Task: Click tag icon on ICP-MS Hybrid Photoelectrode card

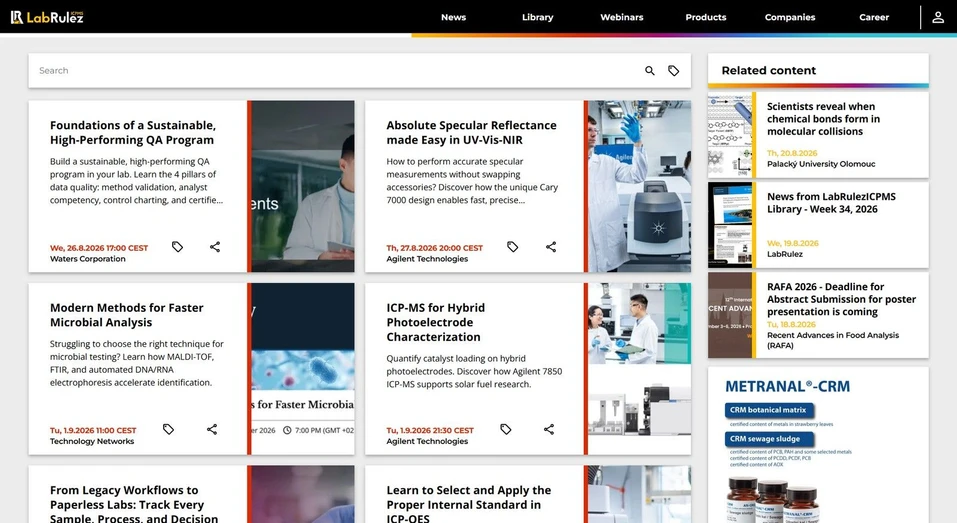Action: pos(505,429)
